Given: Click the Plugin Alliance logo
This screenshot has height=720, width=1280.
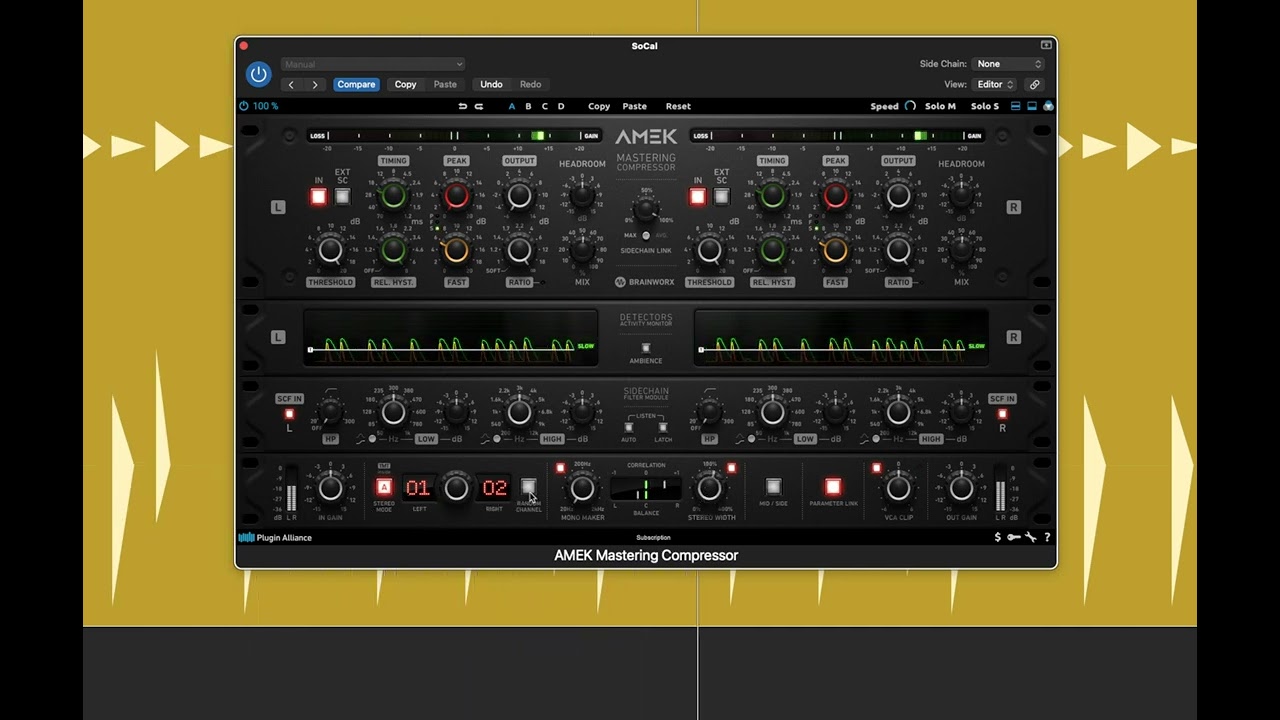Looking at the screenshot, I should click(x=275, y=538).
